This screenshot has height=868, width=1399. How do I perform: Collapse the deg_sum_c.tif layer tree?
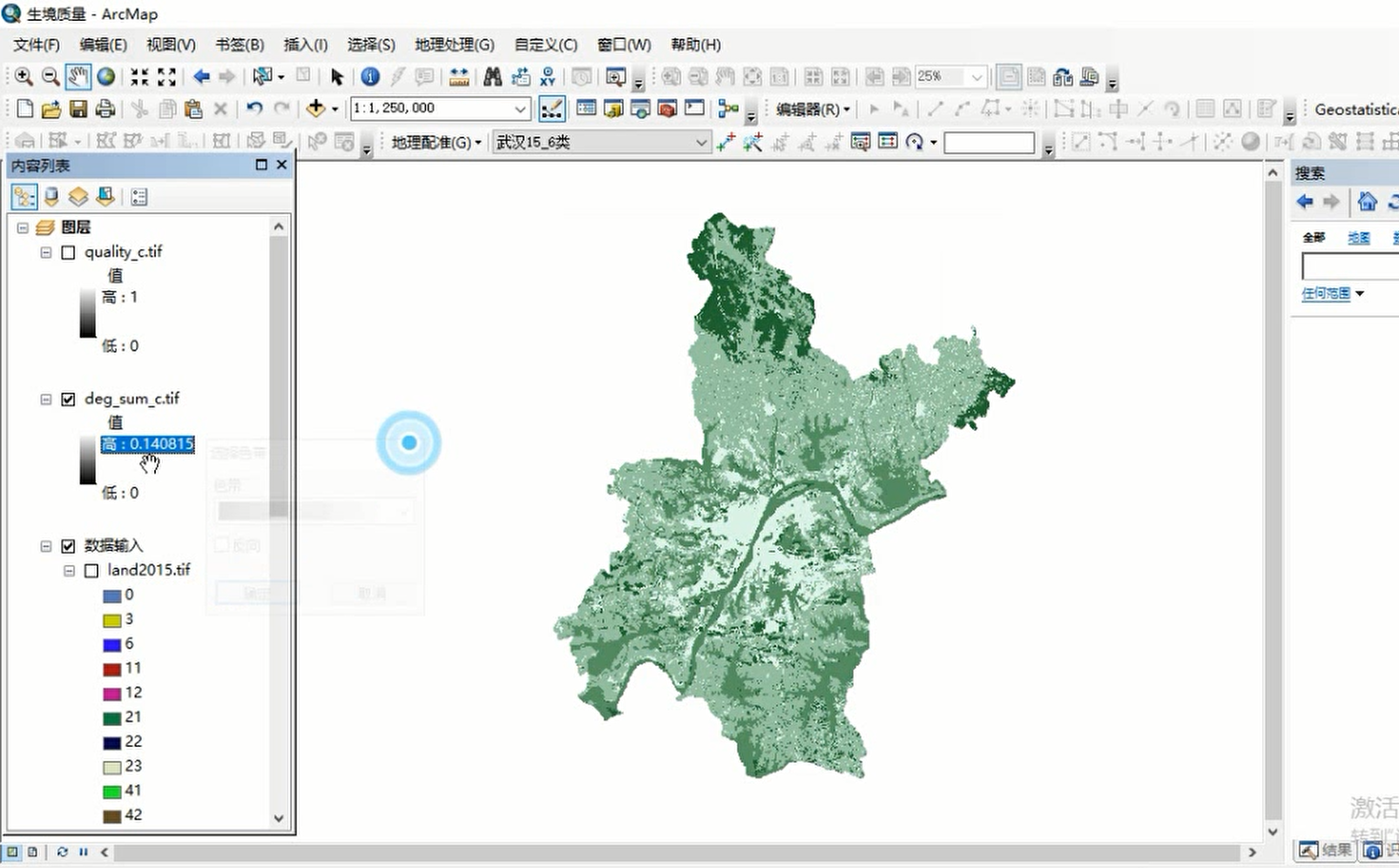click(46, 400)
